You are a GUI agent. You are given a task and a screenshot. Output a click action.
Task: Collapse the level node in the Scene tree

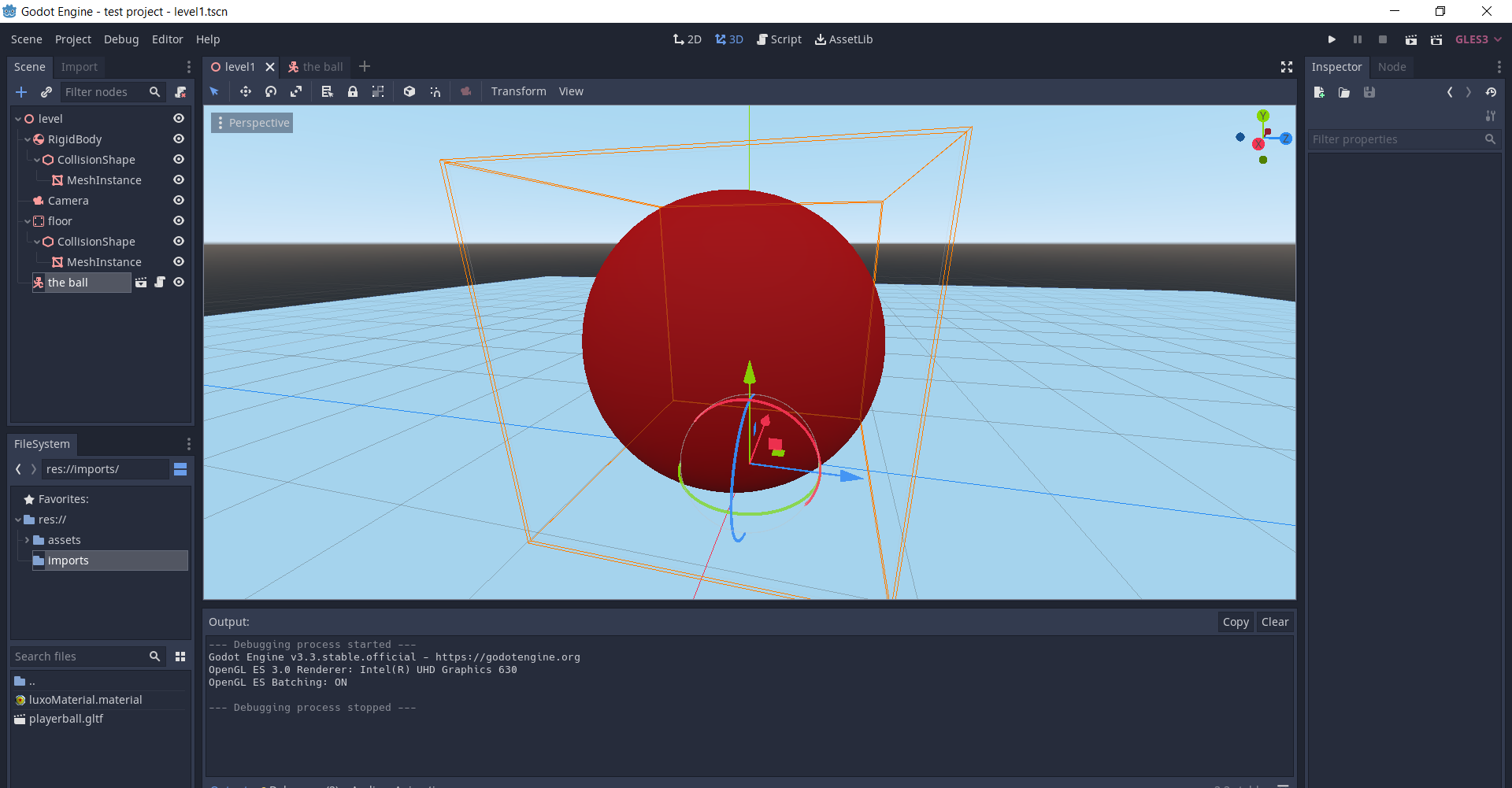17,118
